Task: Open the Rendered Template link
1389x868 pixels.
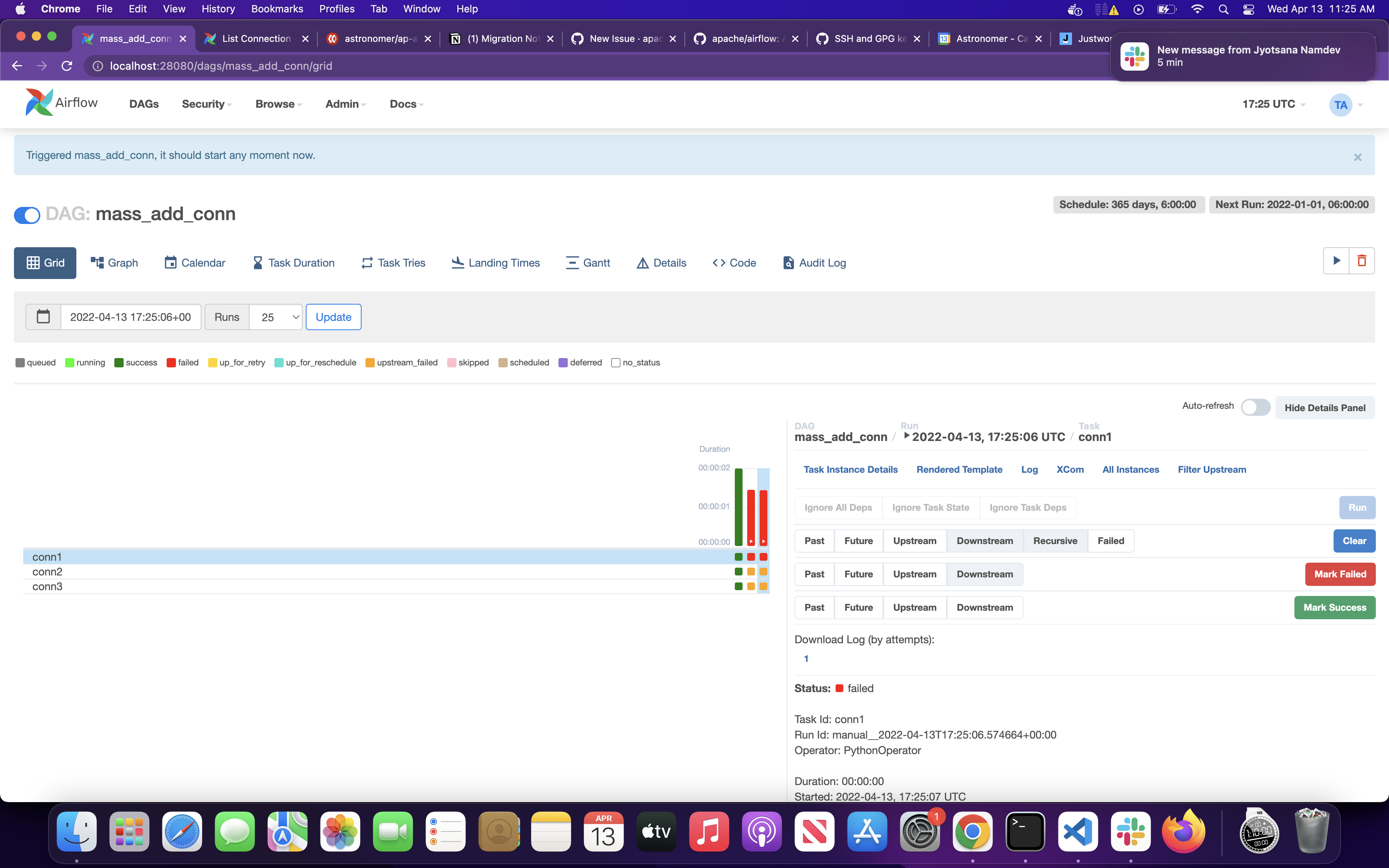Action: pos(959,469)
